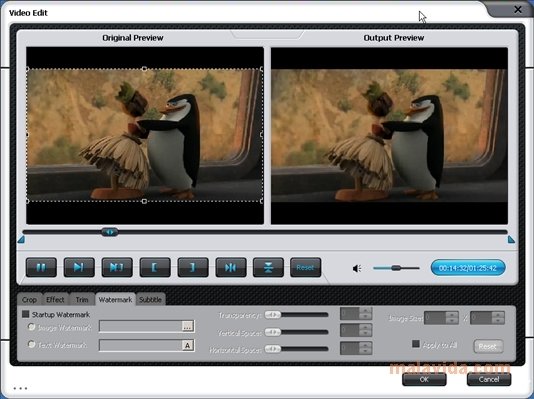
Task: Enable the Startup Watermark checkbox
Action: [26, 314]
